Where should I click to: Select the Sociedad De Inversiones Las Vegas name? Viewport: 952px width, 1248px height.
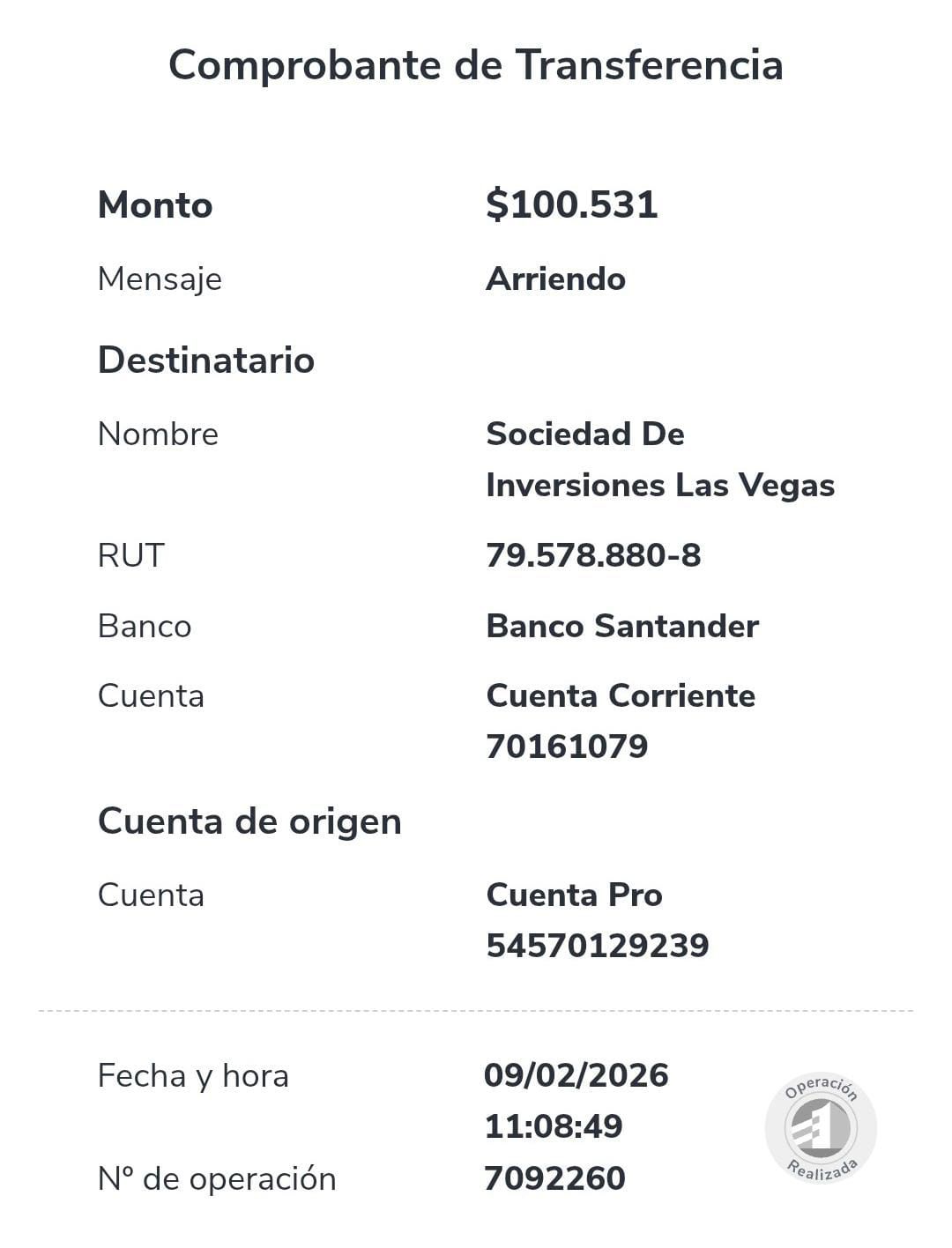tap(660, 459)
